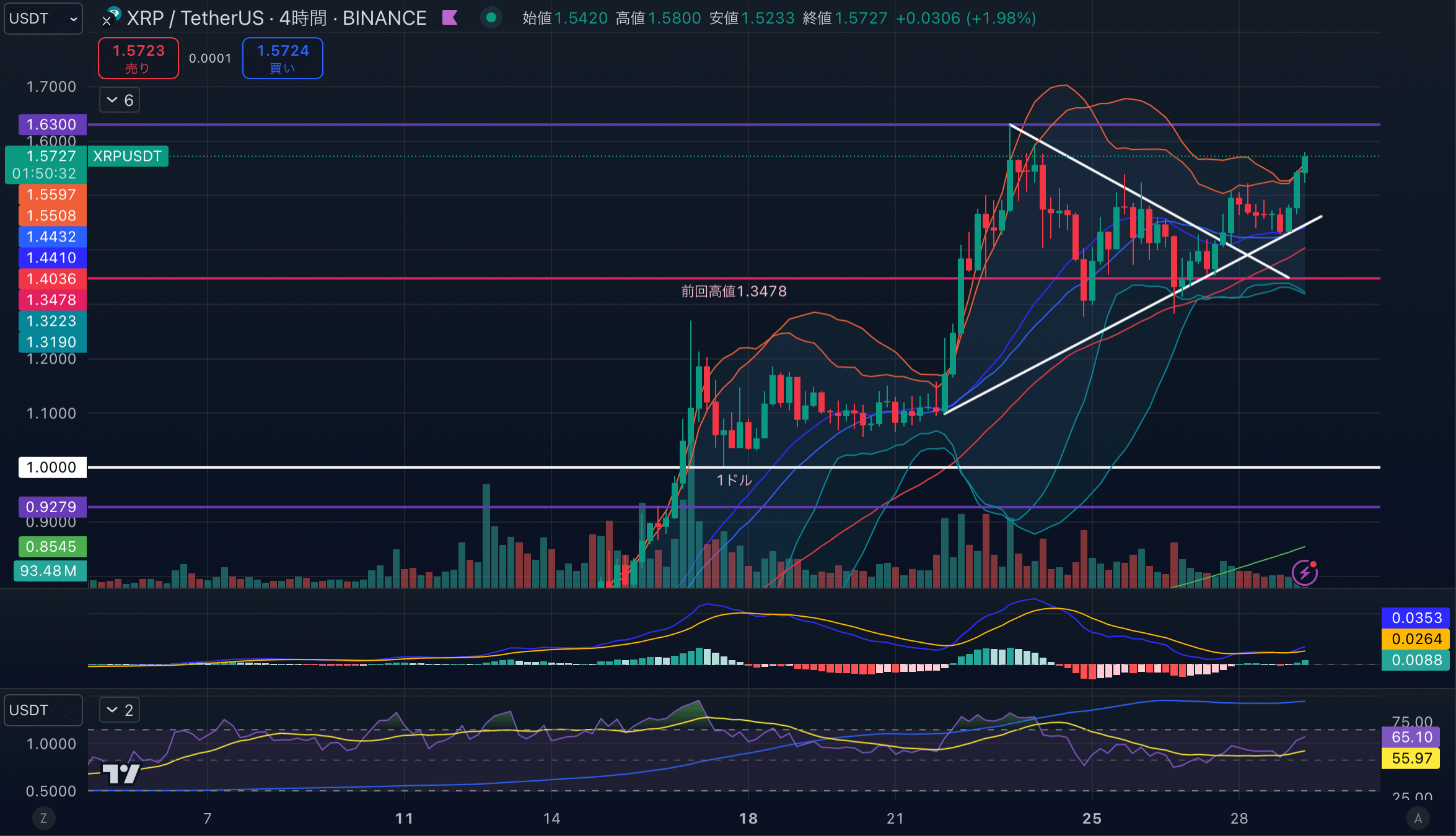Click the 0.0353 MACD value label

[x=1416, y=618]
